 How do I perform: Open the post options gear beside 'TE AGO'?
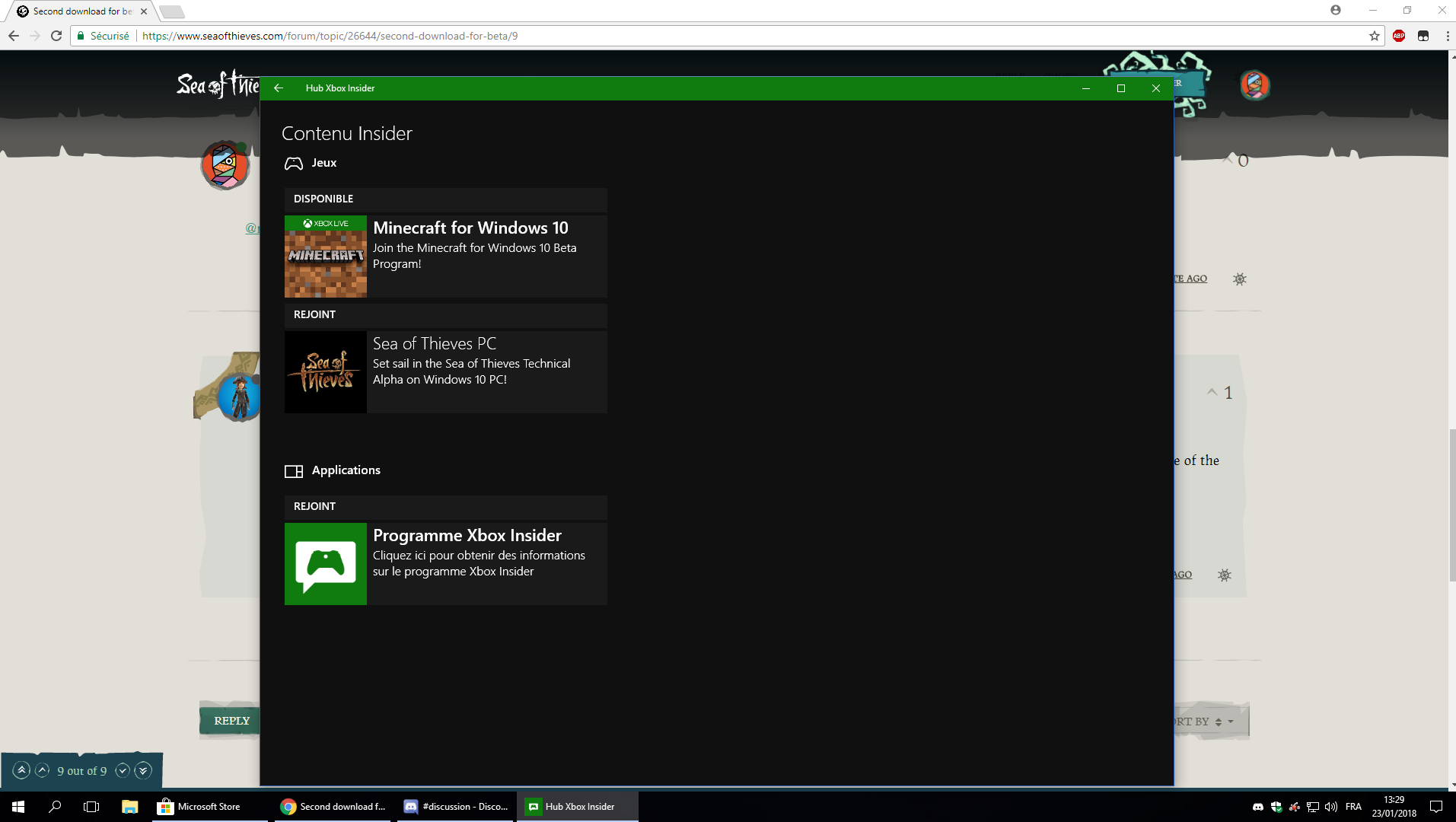pyautogui.click(x=1240, y=279)
